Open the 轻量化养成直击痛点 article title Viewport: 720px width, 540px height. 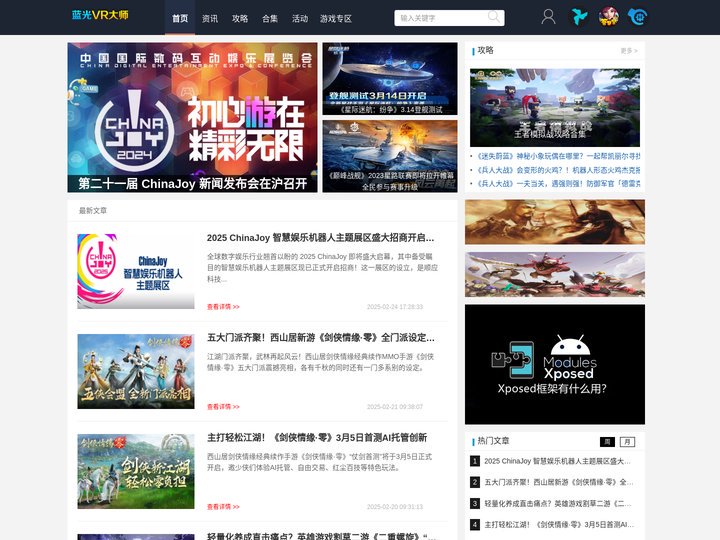click(x=321, y=536)
